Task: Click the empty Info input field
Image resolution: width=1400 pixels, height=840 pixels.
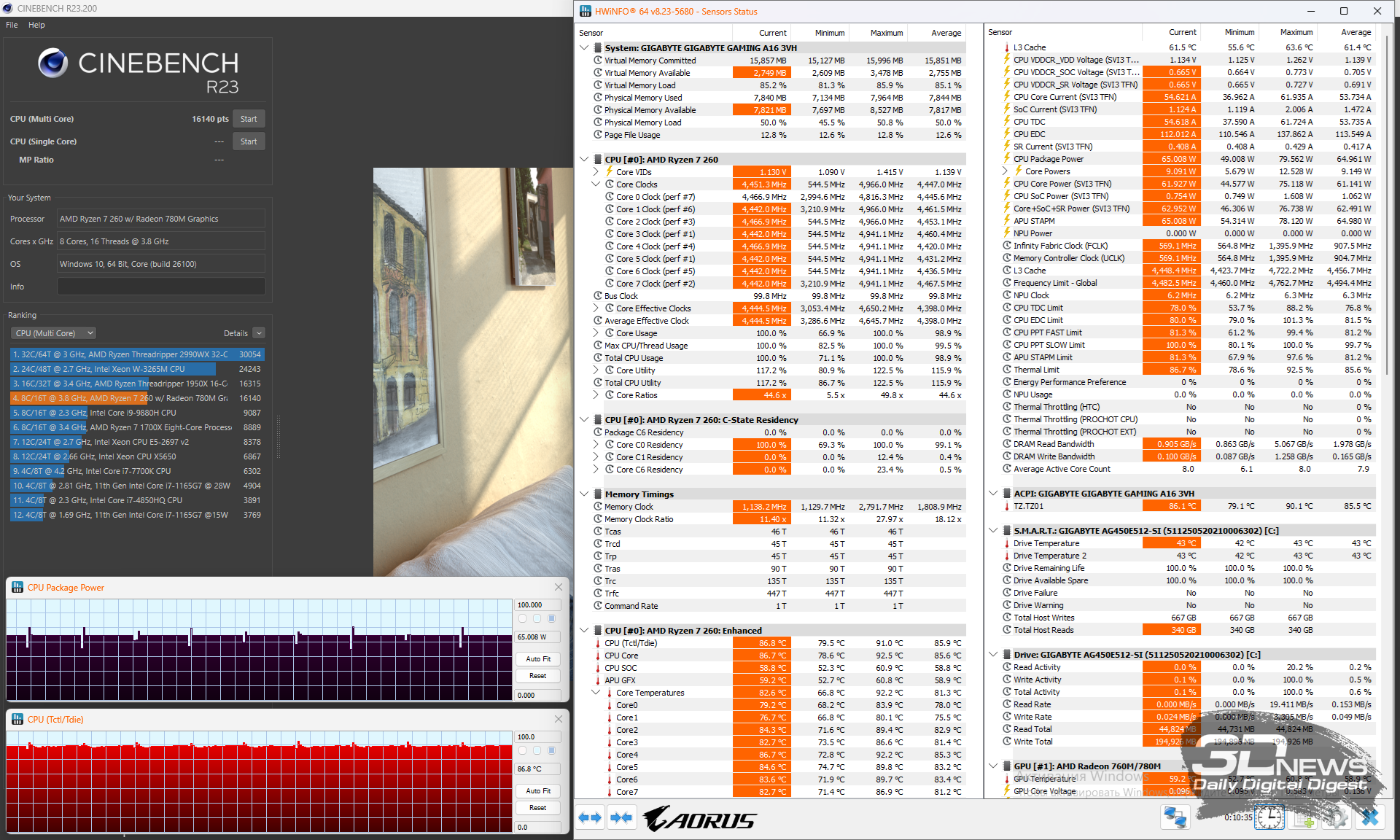Action: (x=161, y=287)
